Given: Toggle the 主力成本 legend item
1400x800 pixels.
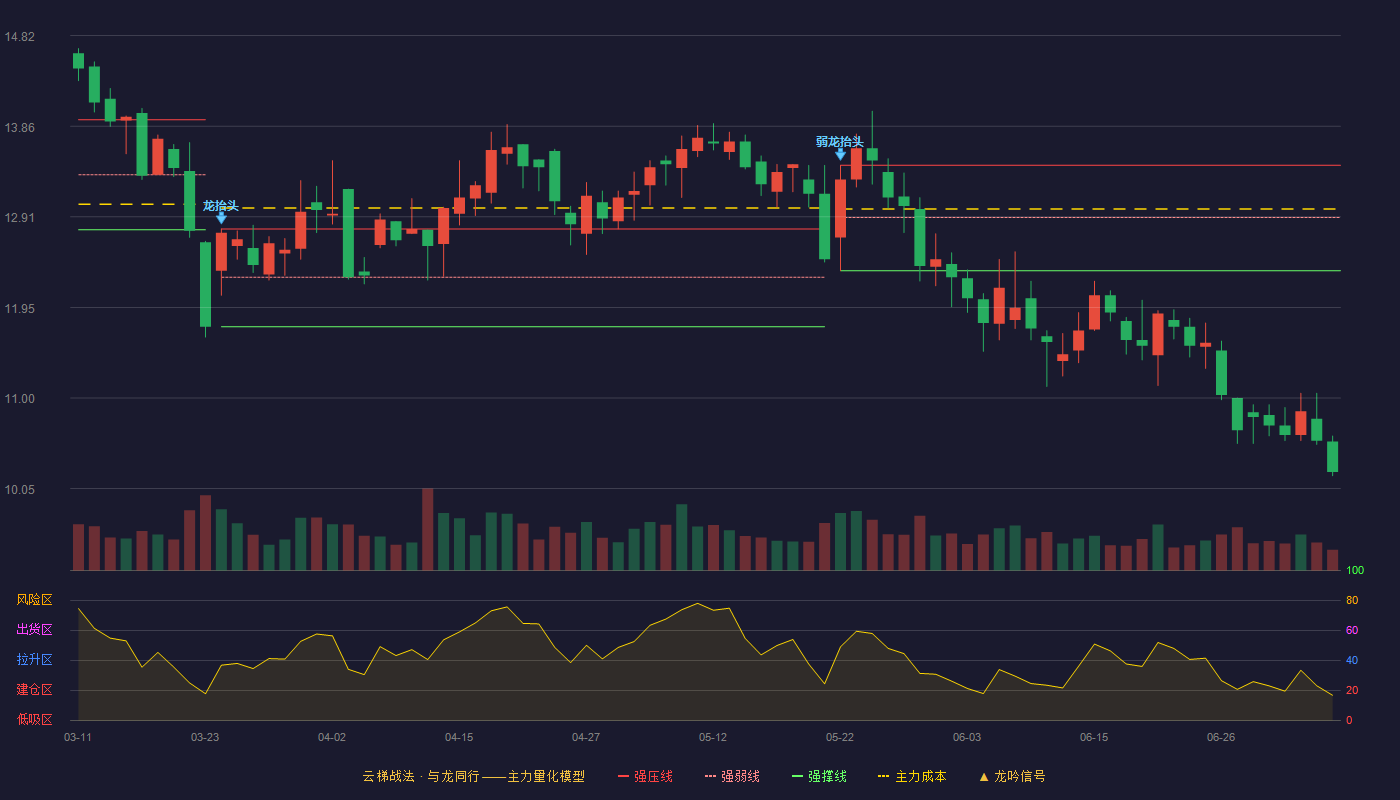Looking at the screenshot, I should point(911,776).
